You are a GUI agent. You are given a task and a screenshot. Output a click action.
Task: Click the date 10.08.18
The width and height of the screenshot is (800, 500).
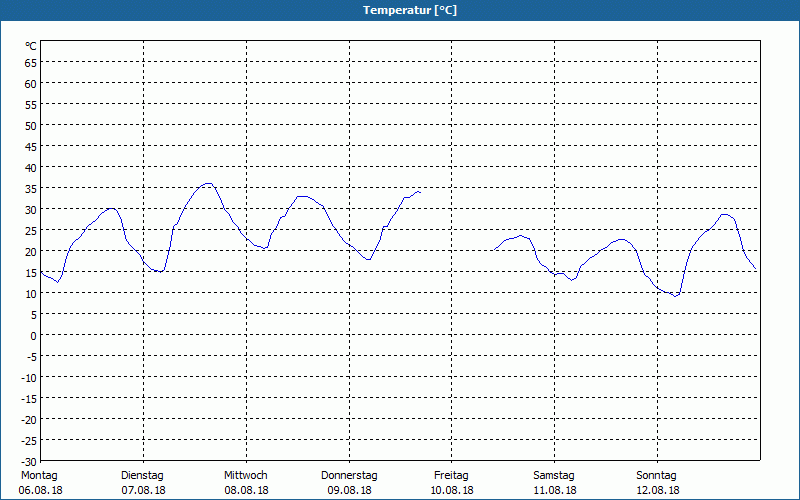(452, 490)
